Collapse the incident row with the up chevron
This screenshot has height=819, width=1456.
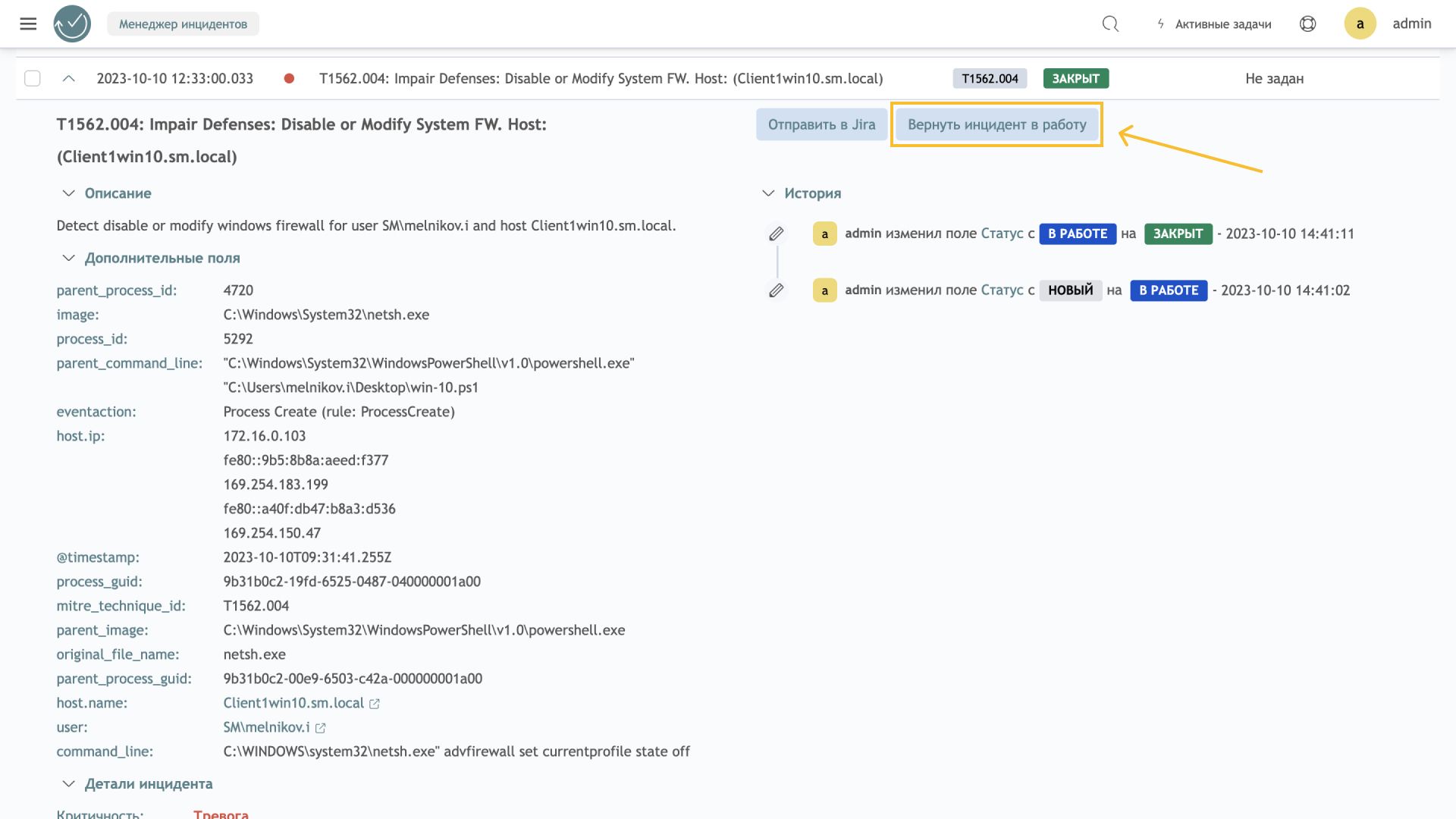pyautogui.click(x=68, y=78)
